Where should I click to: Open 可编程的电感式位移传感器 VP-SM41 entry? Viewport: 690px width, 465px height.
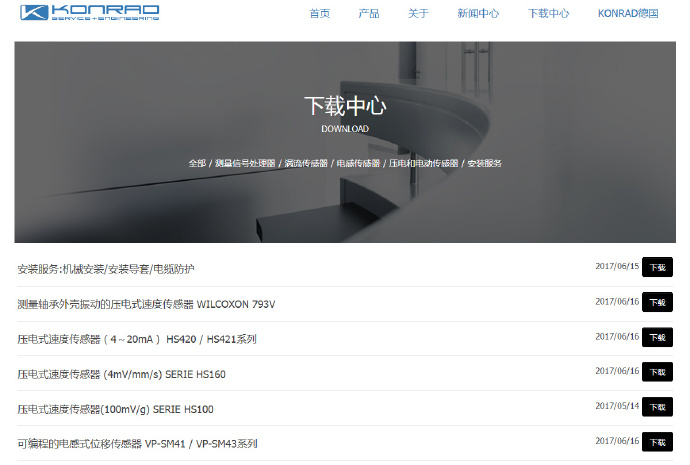click(x=137, y=444)
